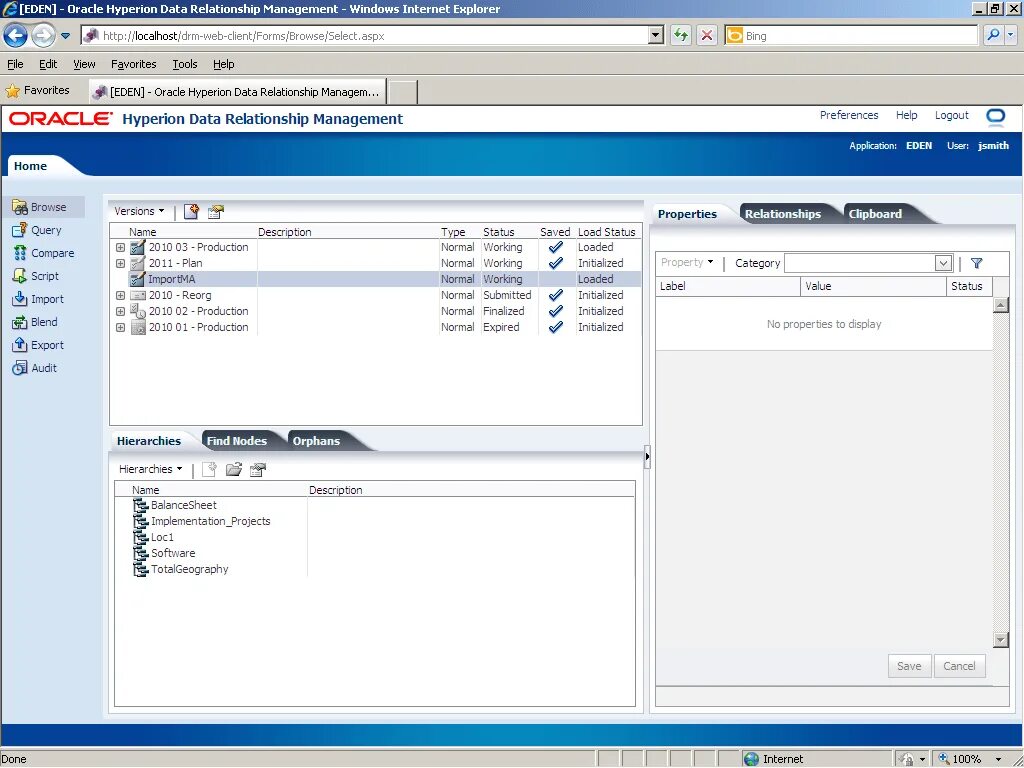
Task: Click the Load Status column header
Action: [607, 232]
